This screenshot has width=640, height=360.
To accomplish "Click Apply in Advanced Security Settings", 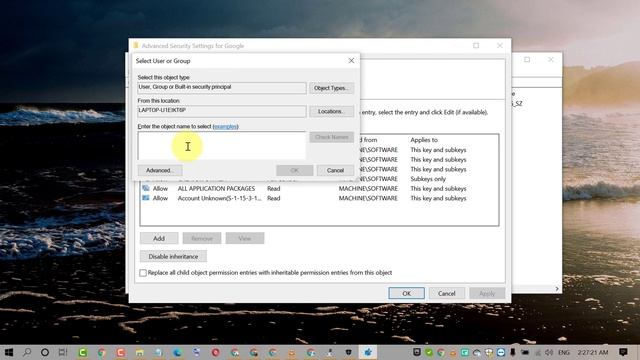I will coord(487,293).
